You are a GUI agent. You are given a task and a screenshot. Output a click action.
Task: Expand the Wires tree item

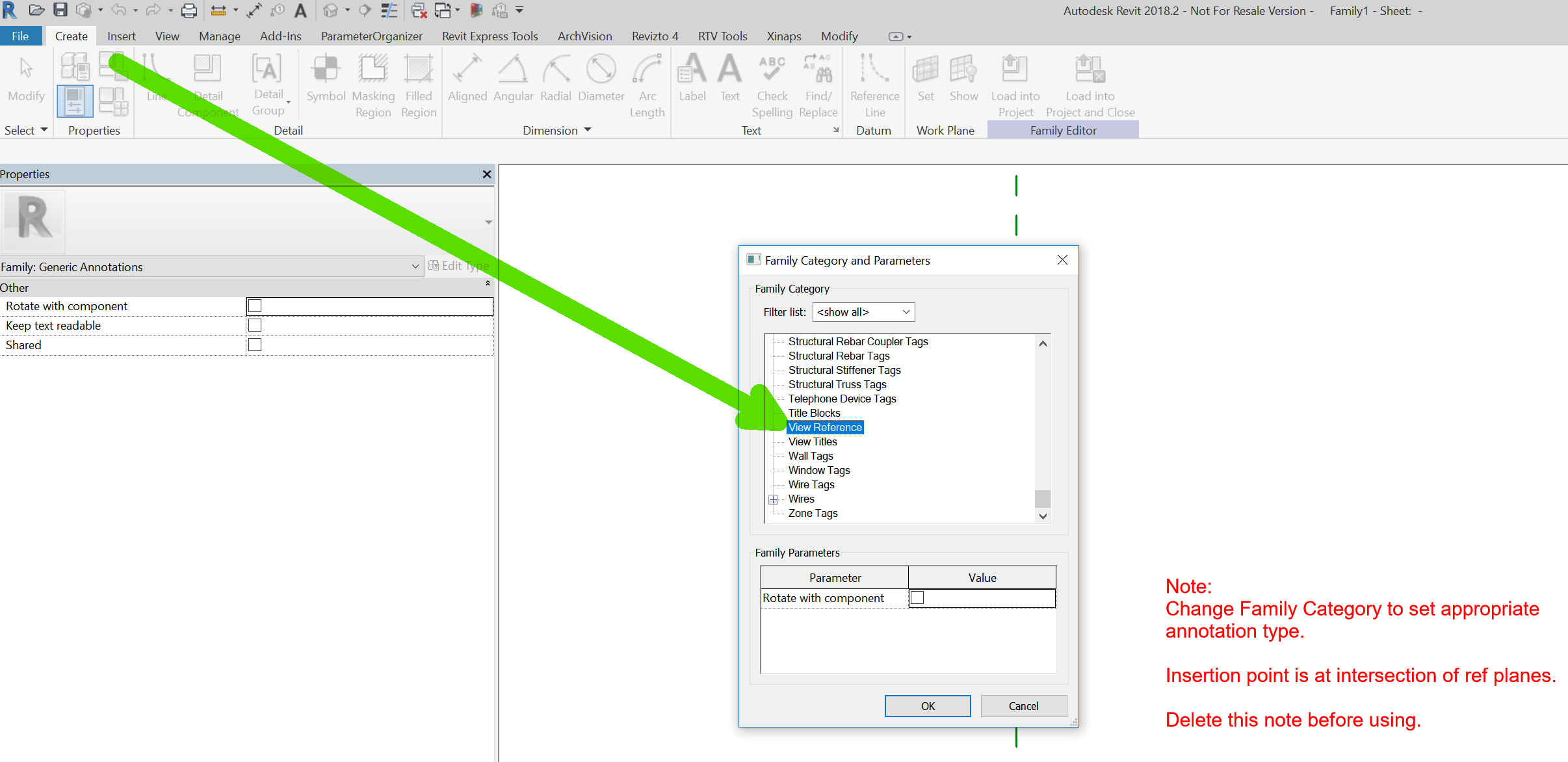coord(774,499)
